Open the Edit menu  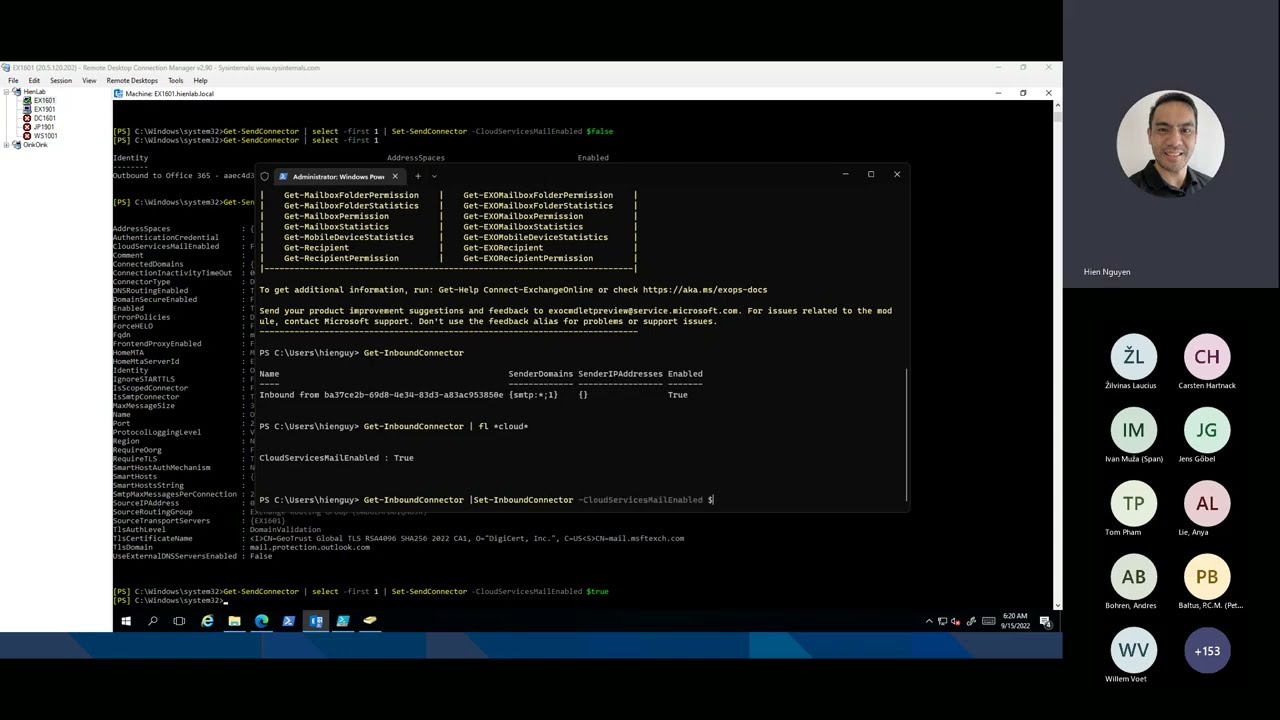(x=34, y=80)
